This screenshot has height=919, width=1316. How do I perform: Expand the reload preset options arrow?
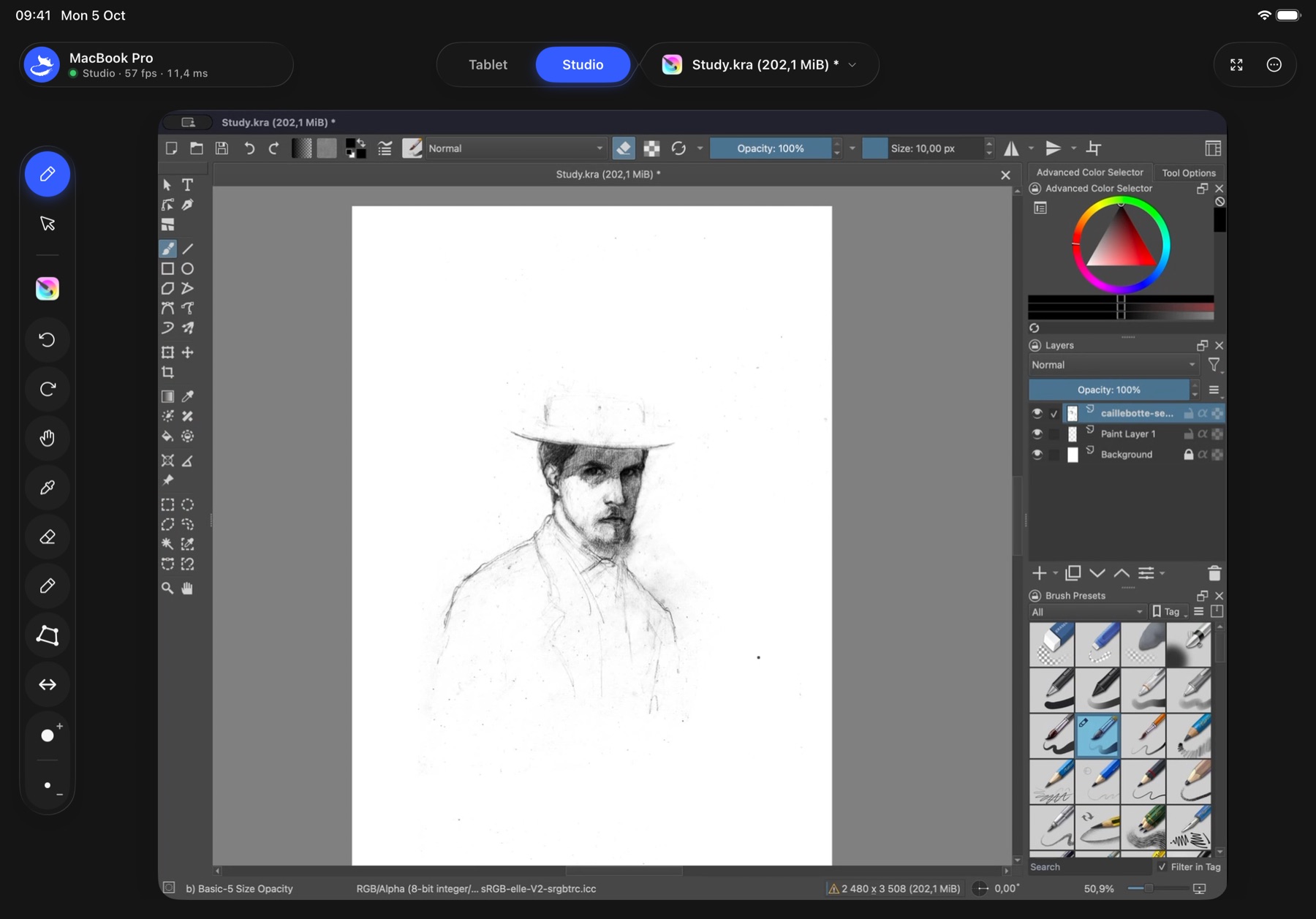pos(700,148)
